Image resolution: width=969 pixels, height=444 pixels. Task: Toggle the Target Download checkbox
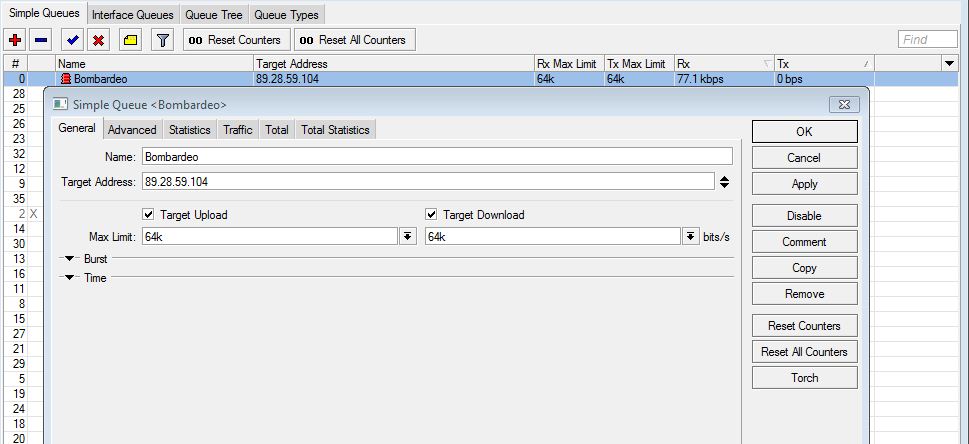coord(431,215)
